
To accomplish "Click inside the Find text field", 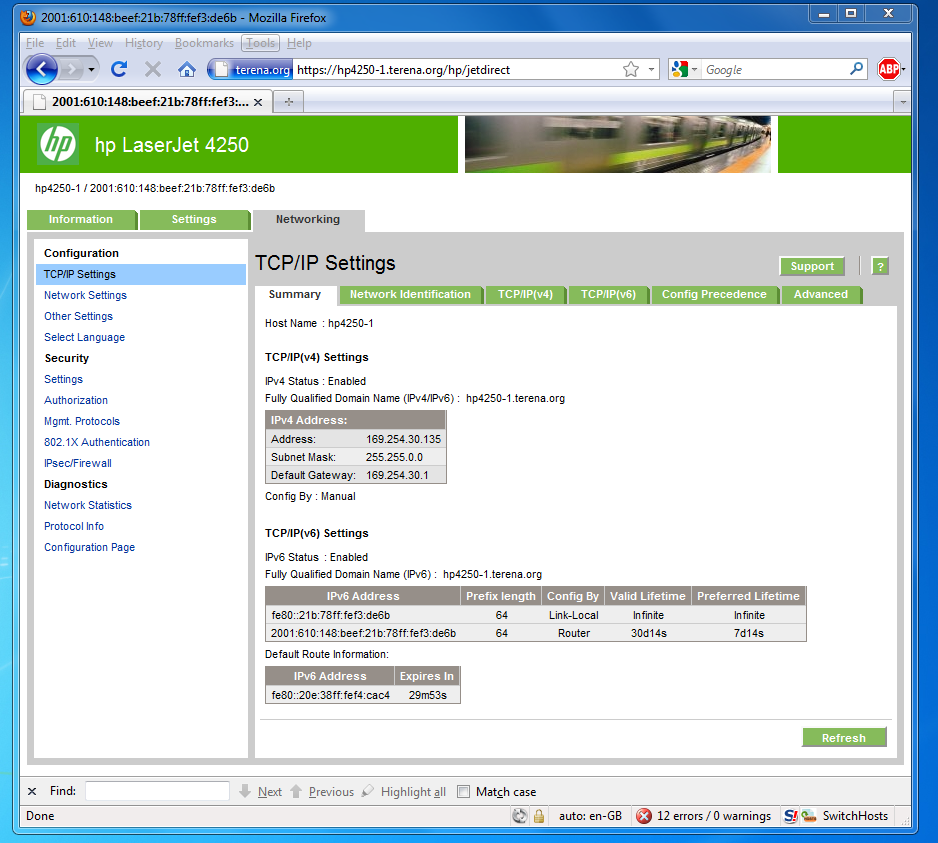I will pyautogui.click(x=157, y=791).
